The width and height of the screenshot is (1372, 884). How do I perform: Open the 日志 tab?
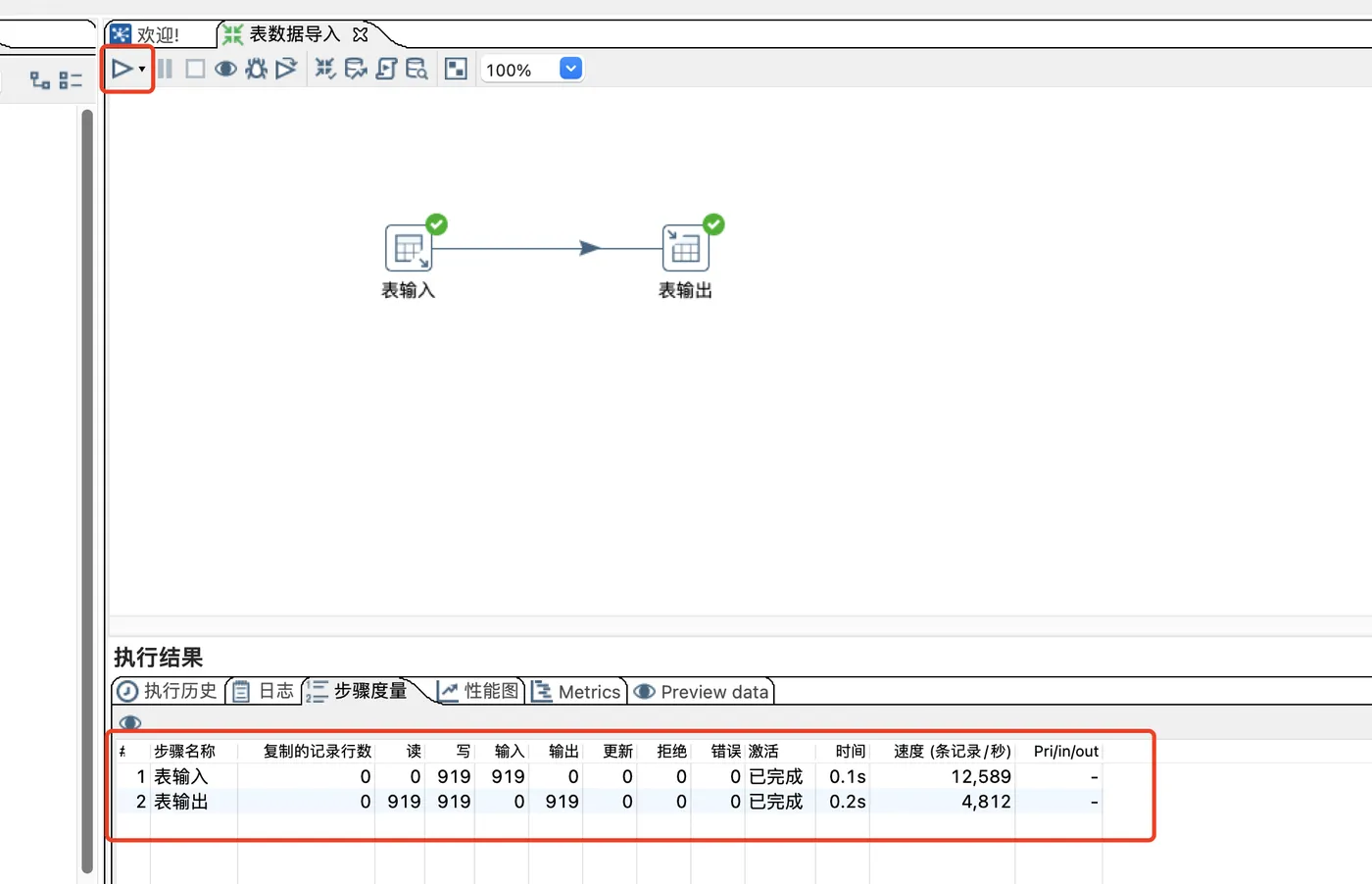click(x=264, y=691)
